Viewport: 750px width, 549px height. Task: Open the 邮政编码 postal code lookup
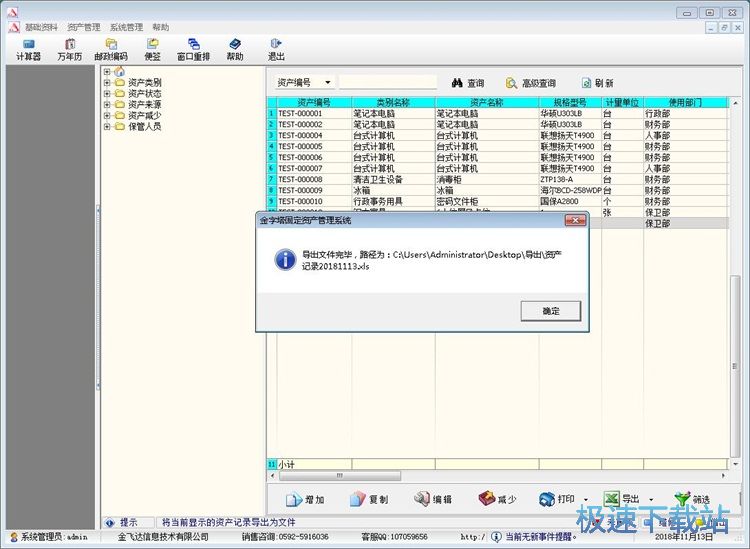click(111, 50)
